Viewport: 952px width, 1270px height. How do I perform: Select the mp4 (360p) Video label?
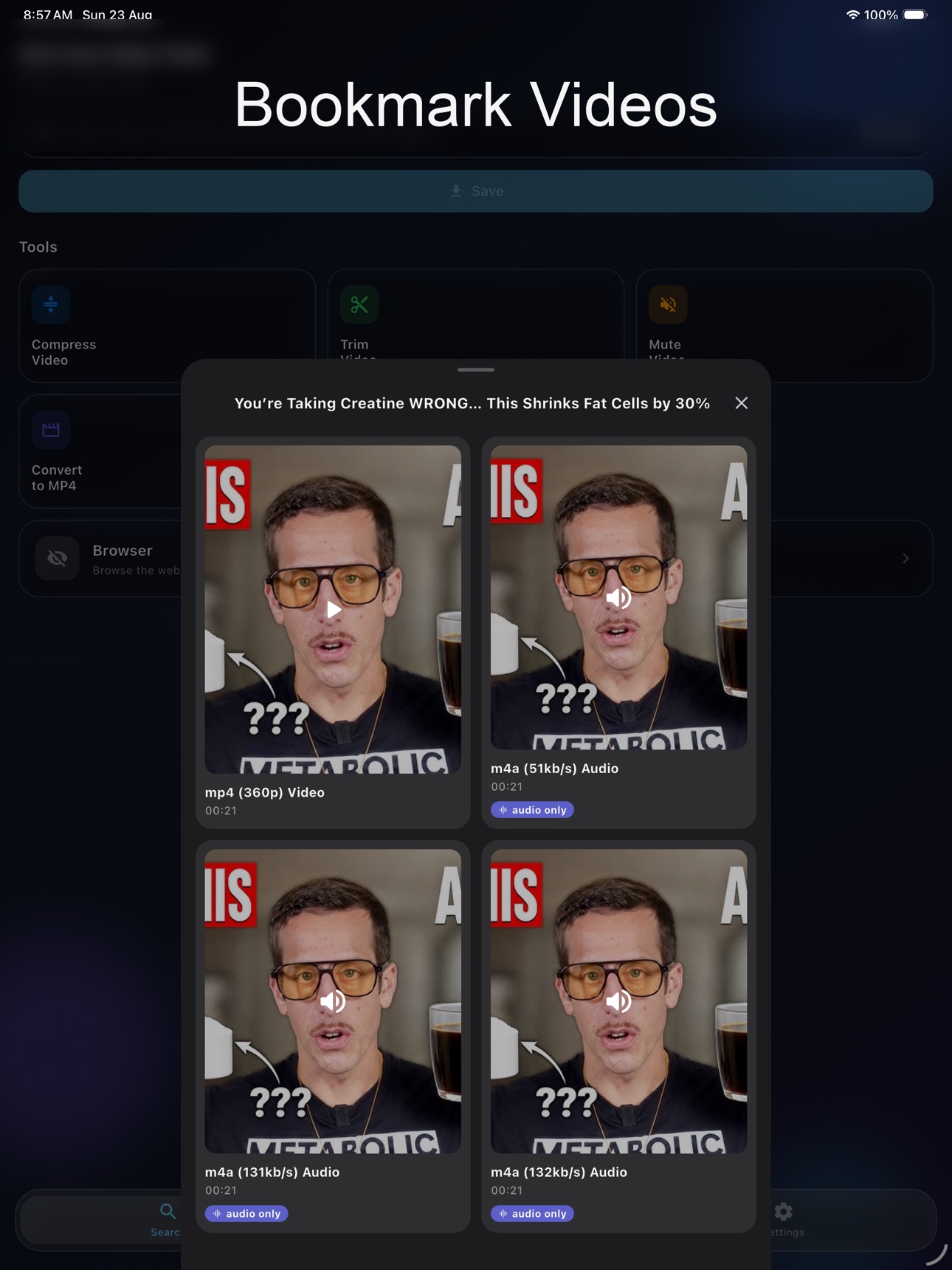(x=264, y=792)
